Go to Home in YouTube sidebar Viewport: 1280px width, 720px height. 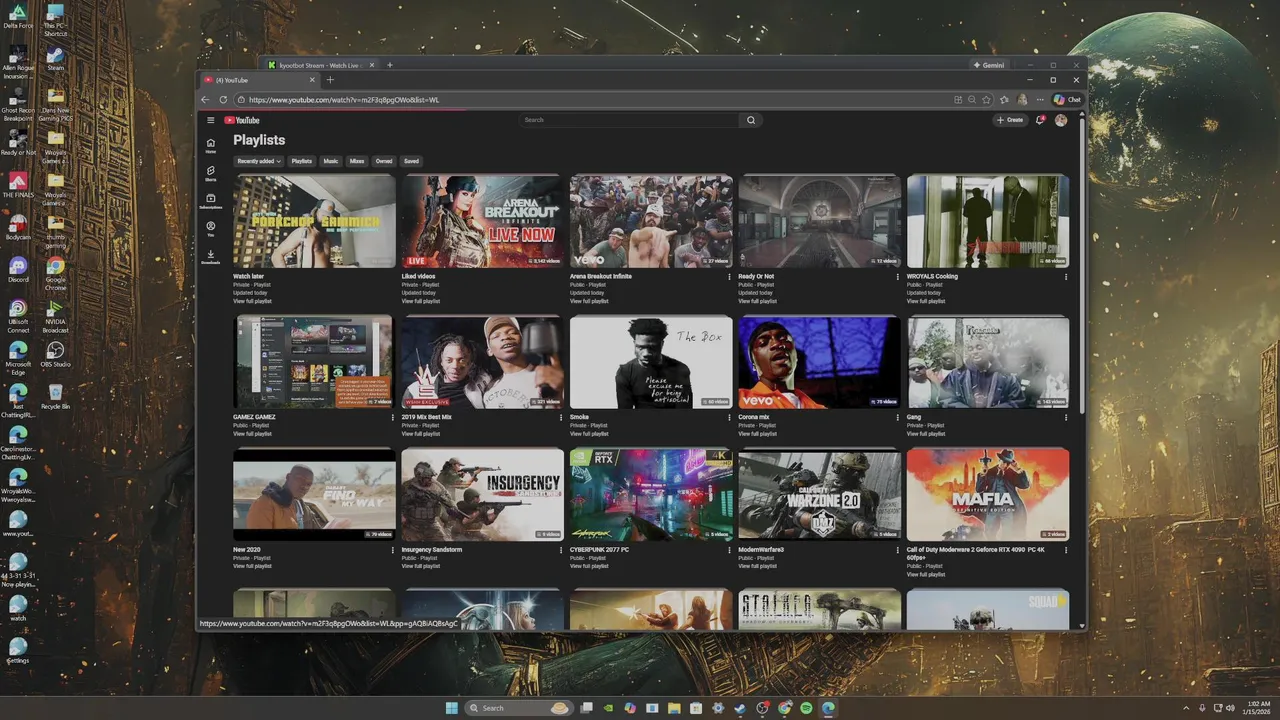coord(211,145)
